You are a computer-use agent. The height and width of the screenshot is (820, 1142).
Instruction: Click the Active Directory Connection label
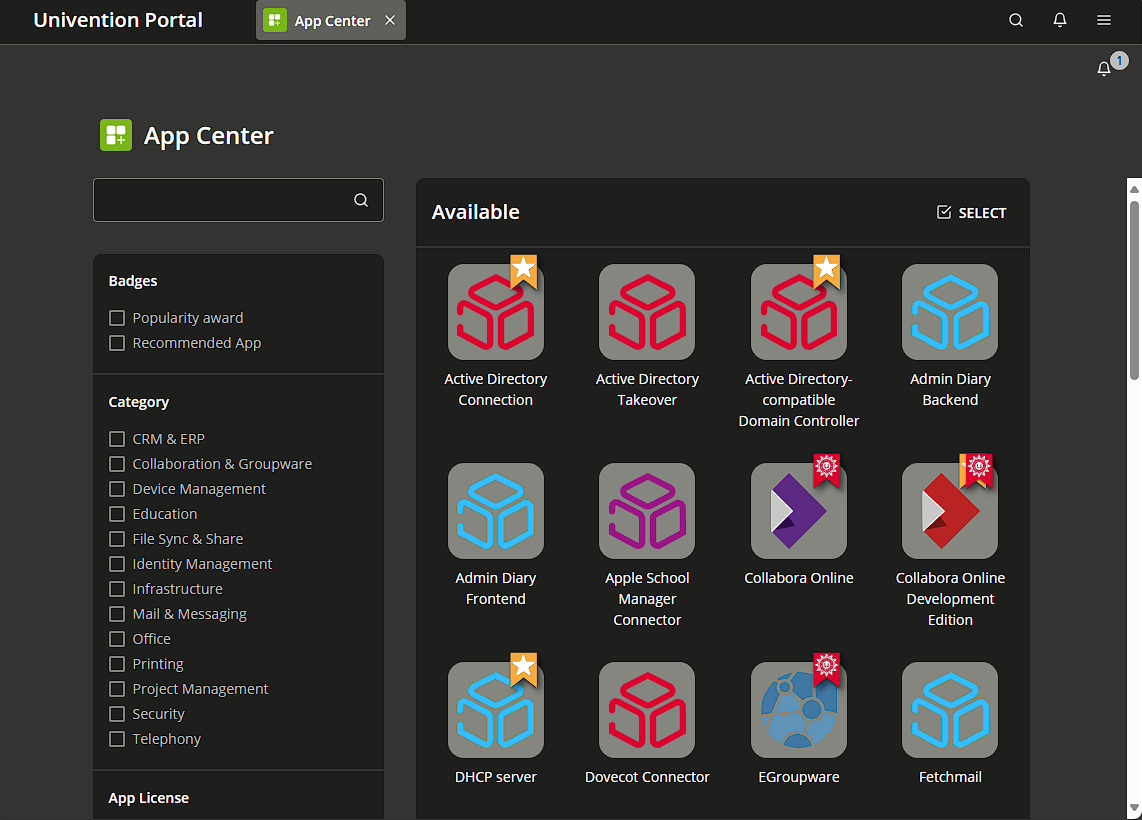[x=495, y=390]
